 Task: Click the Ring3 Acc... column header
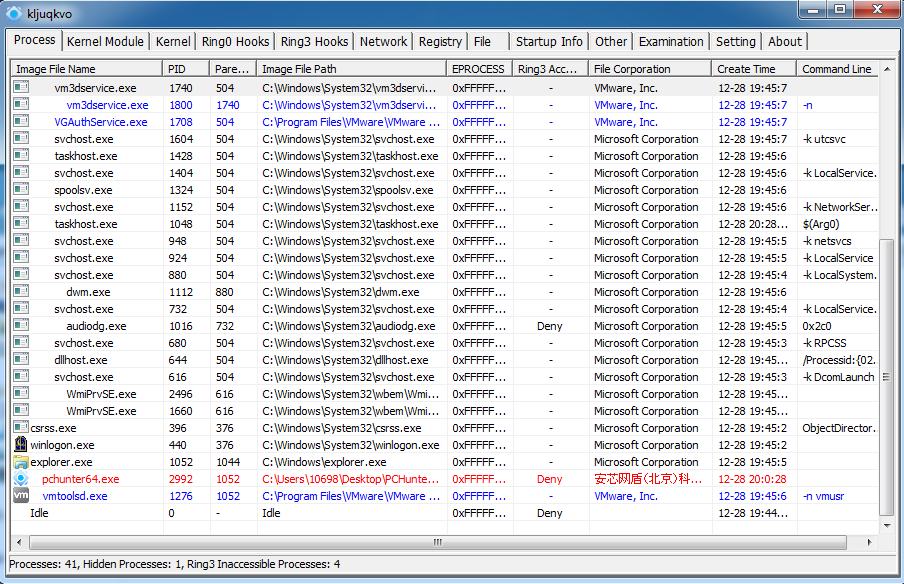(551, 69)
